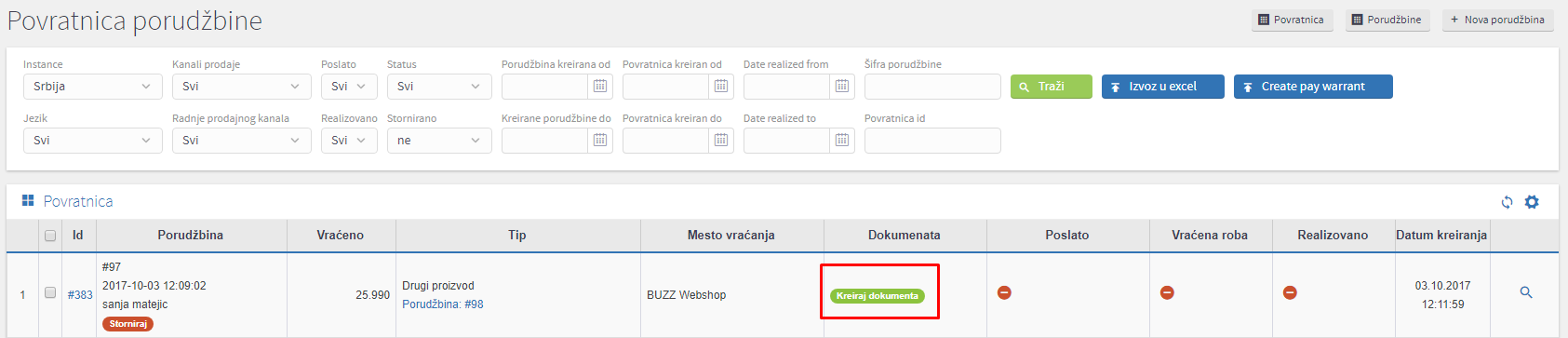
Task: Open the Porudžbine tab button at top
Action: click(1387, 20)
